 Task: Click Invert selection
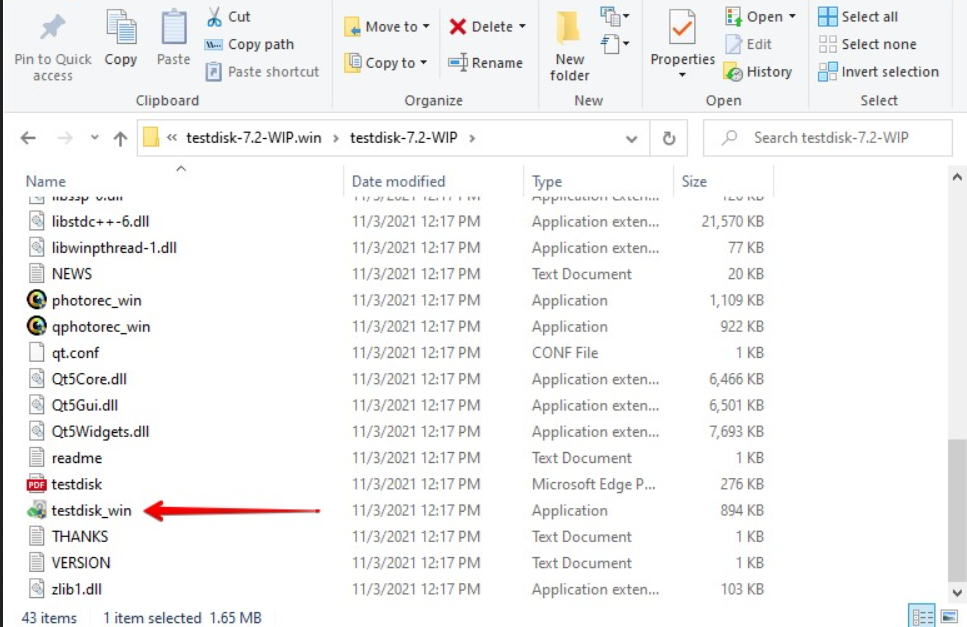[878, 72]
